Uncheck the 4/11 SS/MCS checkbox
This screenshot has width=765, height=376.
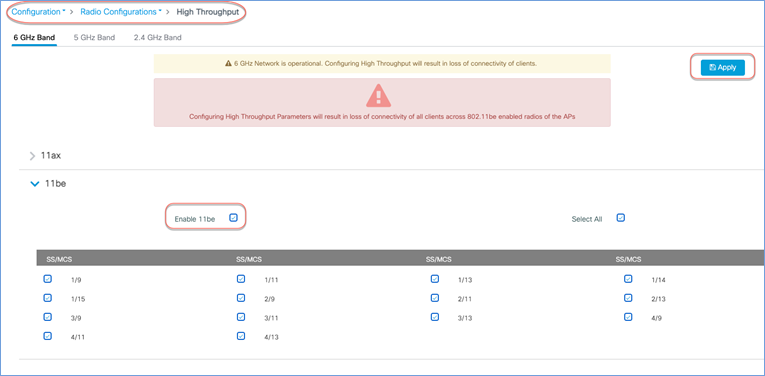(47, 336)
